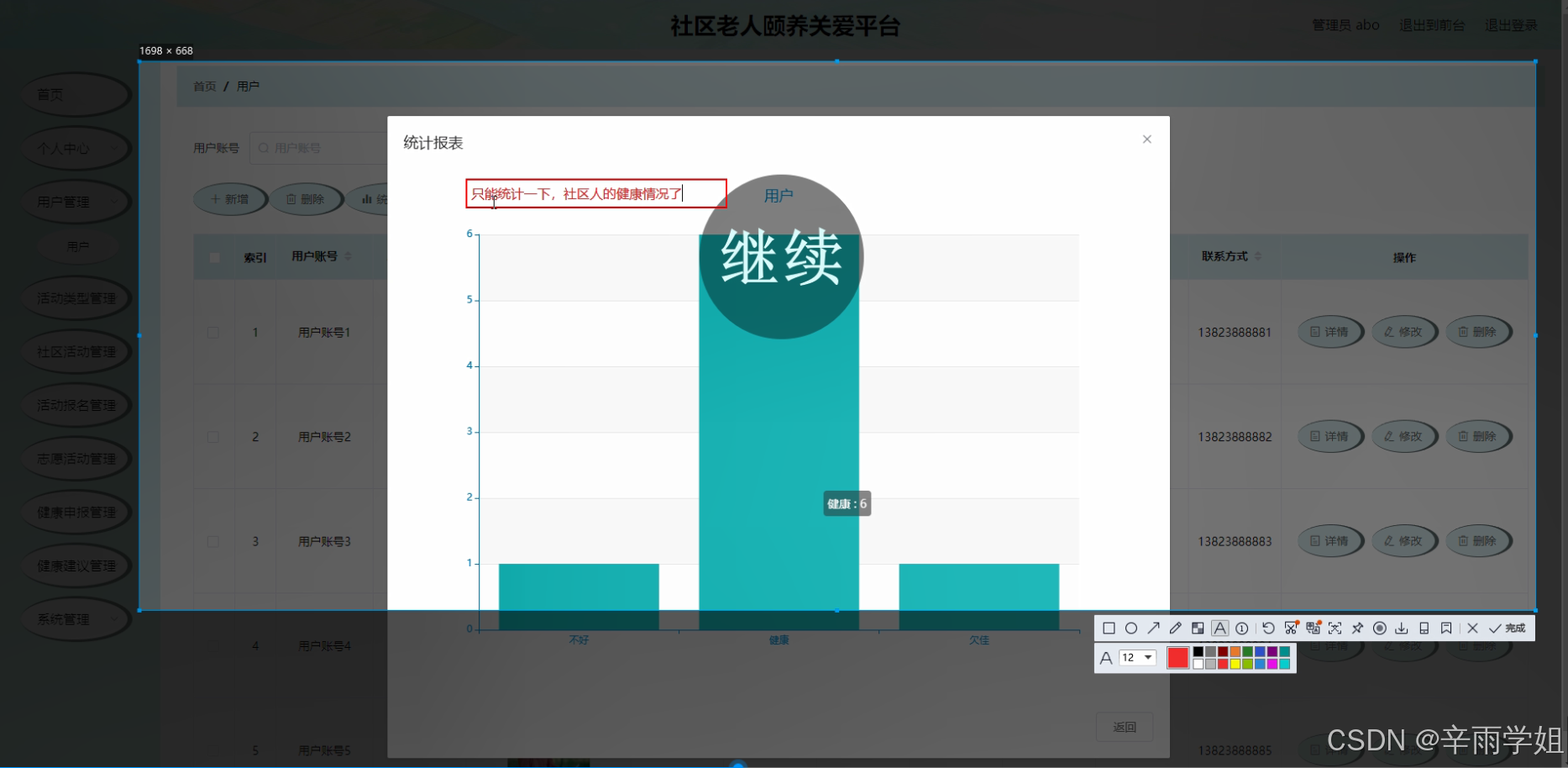Select the rectangle annotation tool
Screen dimensions: 1568x768
click(x=1109, y=628)
